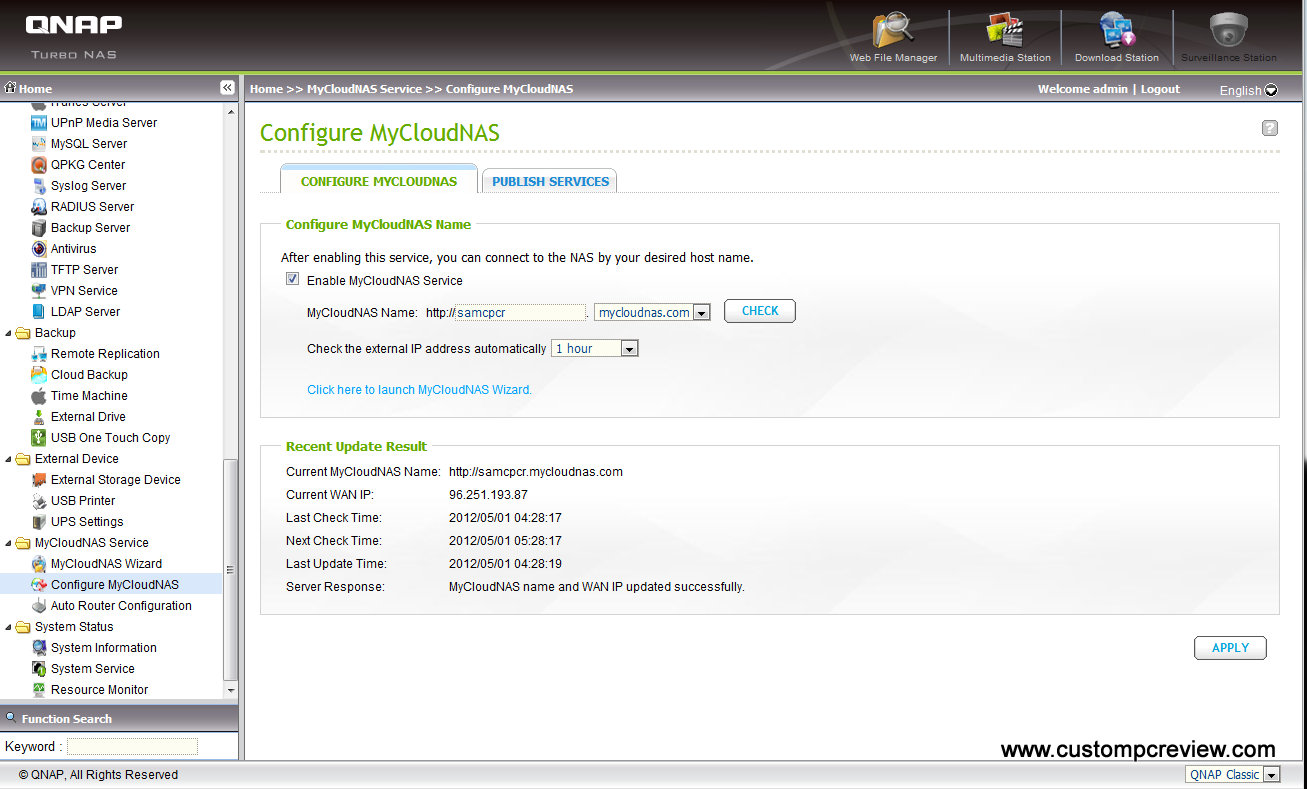Switch to Publish Services tab
The image size is (1307, 789).
tap(550, 181)
